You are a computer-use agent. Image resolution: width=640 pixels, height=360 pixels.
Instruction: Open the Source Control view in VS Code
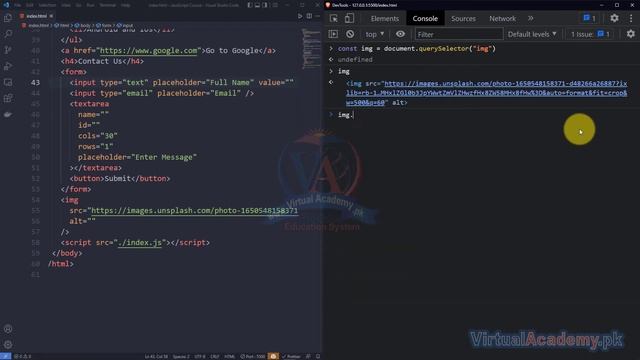coord(8,50)
